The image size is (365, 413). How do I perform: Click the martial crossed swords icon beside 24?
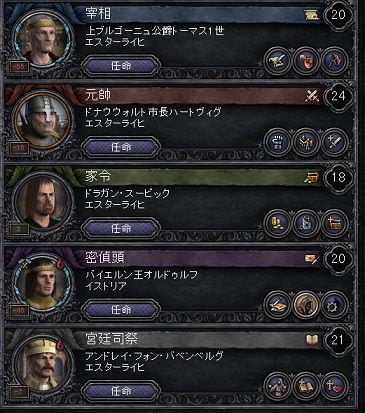pyautogui.click(x=312, y=96)
